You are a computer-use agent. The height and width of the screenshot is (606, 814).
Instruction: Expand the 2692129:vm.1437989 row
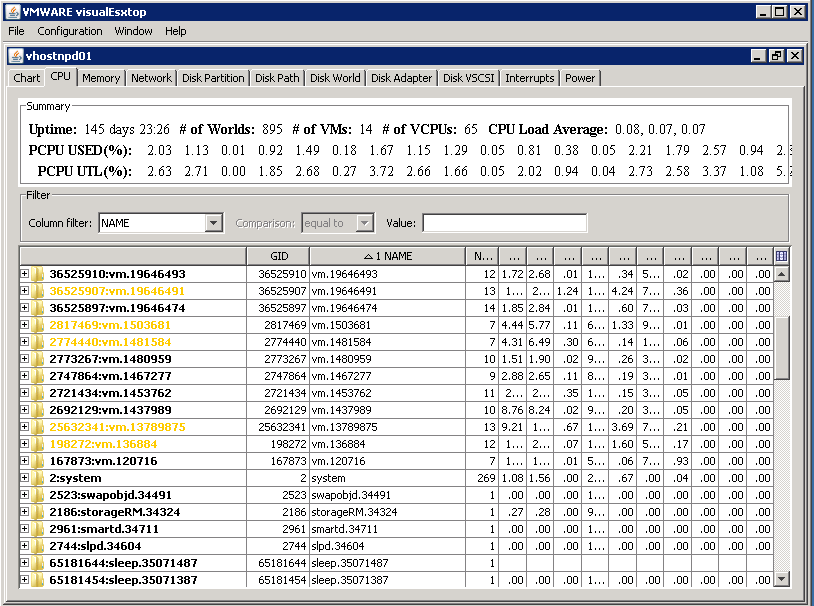24,410
